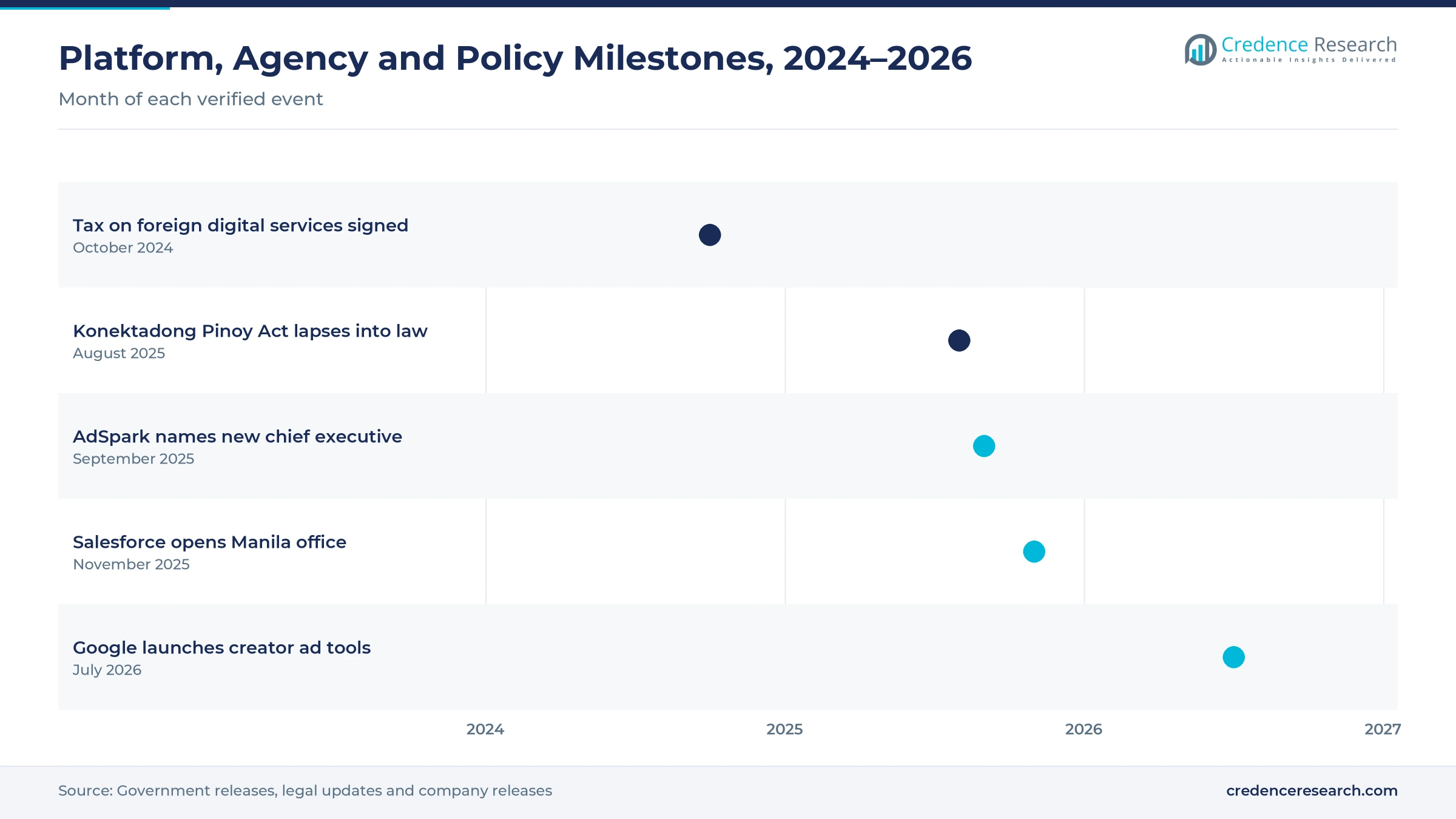Select the Salesforce November 2025 dot

(1034, 551)
